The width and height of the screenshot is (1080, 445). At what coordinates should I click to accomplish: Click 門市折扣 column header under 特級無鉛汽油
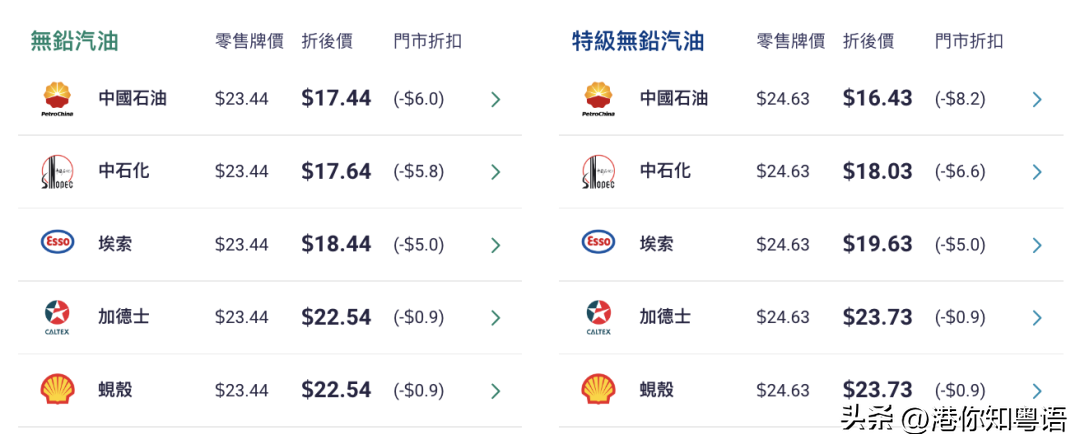tap(969, 41)
